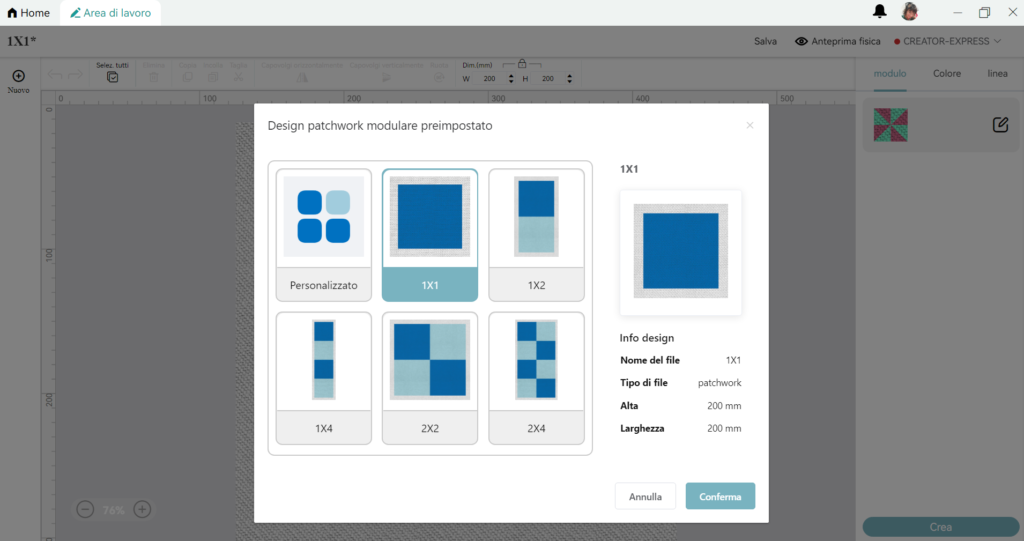Open the Home tab
This screenshot has width=1024, height=541.
pos(28,13)
